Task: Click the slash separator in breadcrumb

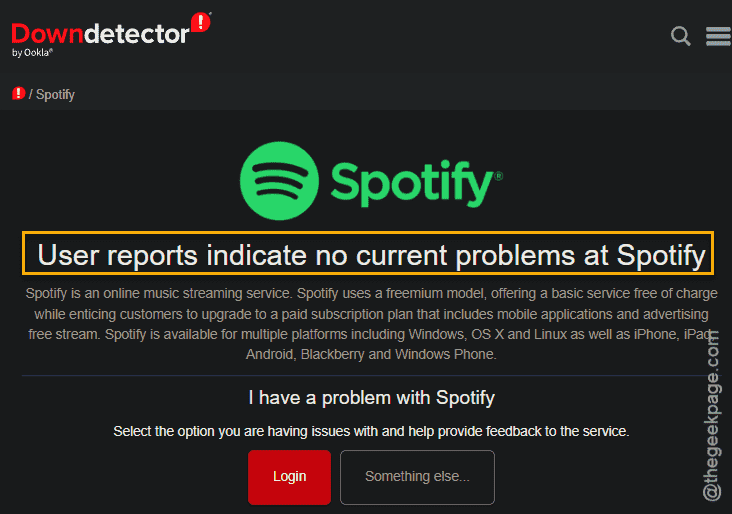Action: coord(31,94)
